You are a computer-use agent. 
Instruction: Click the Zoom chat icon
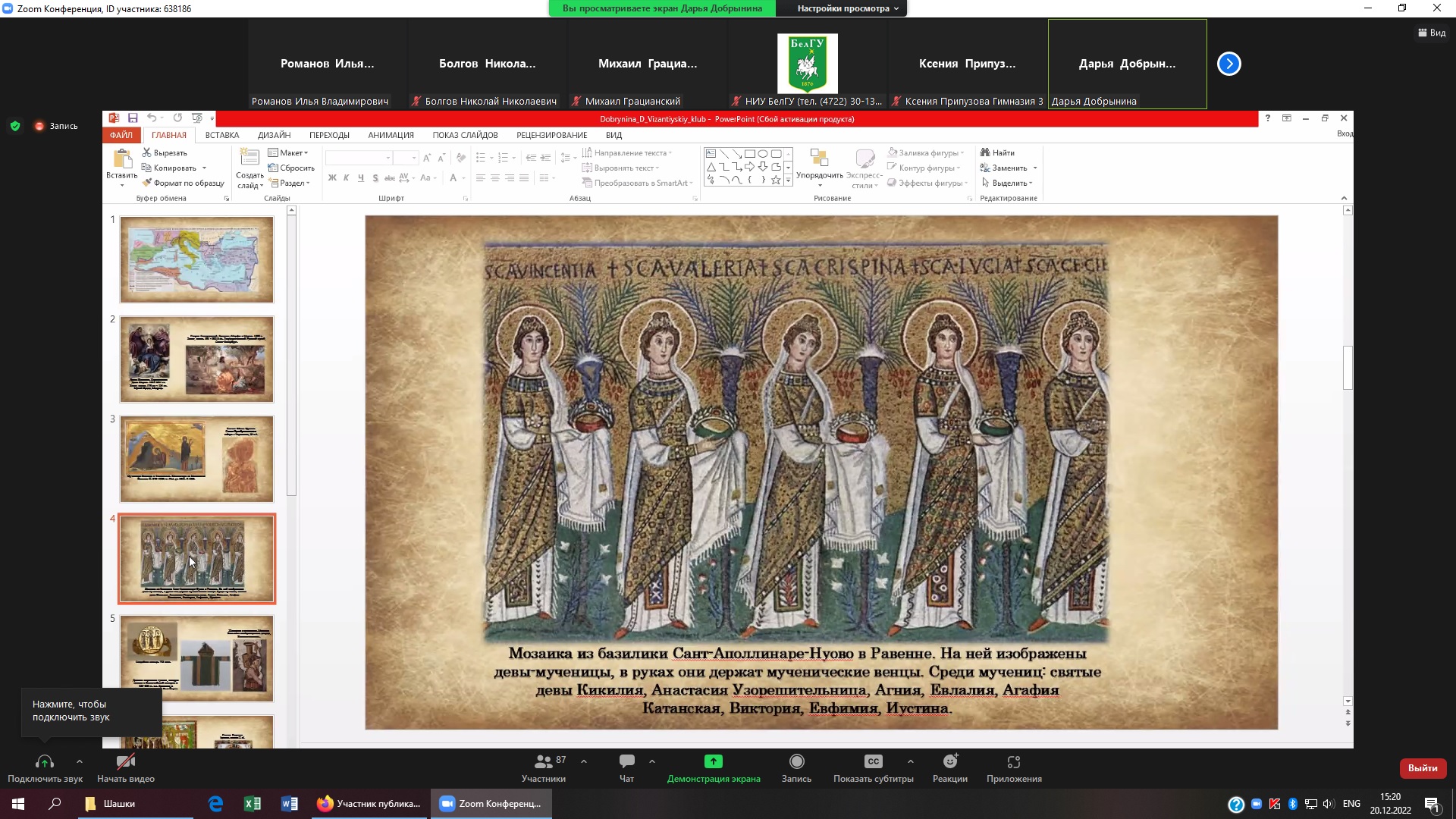click(x=626, y=762)
